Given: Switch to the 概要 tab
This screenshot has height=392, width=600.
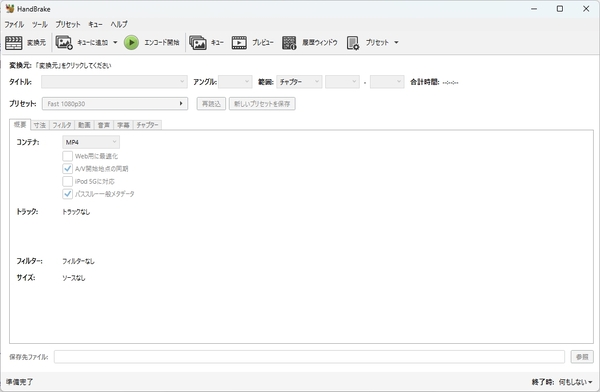Looking at the screenshot, I should click(20, 124).
